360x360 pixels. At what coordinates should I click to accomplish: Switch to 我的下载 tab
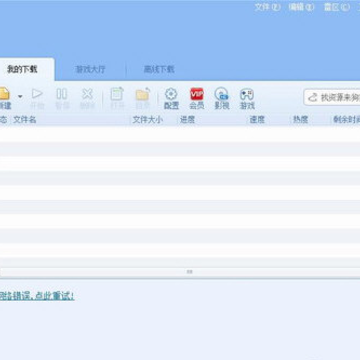pos(22,69)
